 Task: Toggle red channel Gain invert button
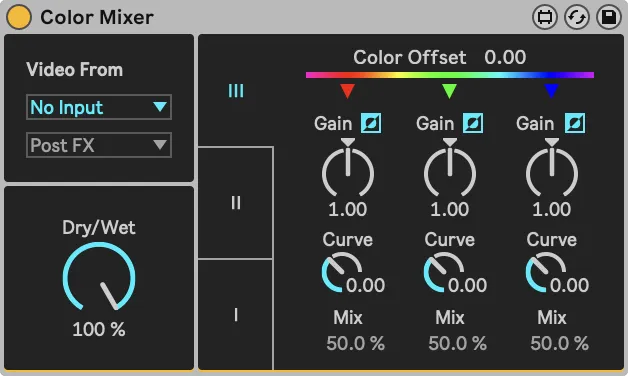pyautogui.click(x=371, y=123)
